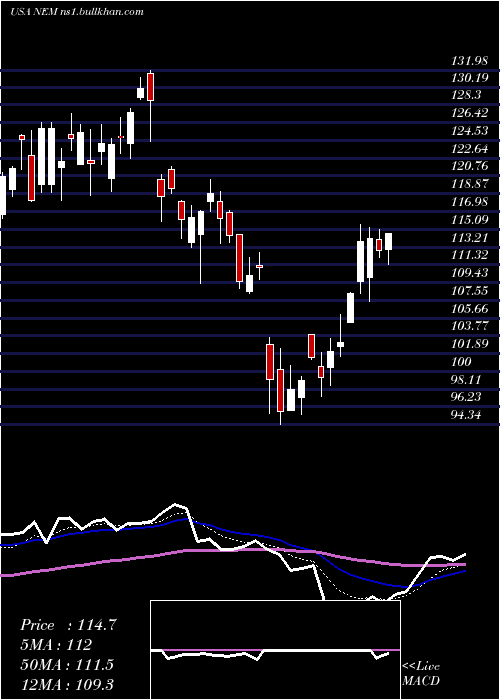Click the 118.87 price axis label
The image size is (500, 700).
(x=470, y=184)
